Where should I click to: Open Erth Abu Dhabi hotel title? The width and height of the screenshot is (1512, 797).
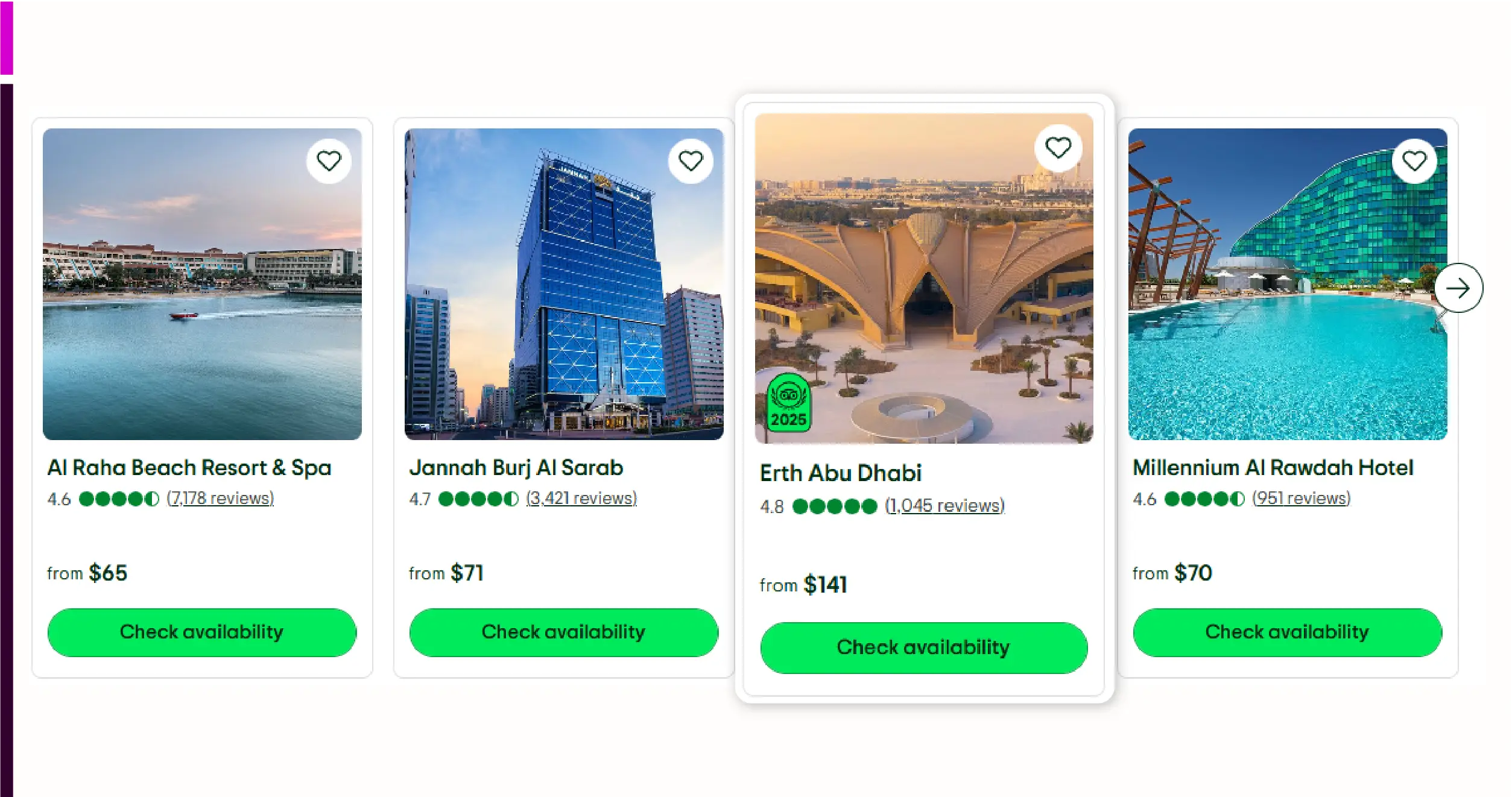click(x=841, y=473)
